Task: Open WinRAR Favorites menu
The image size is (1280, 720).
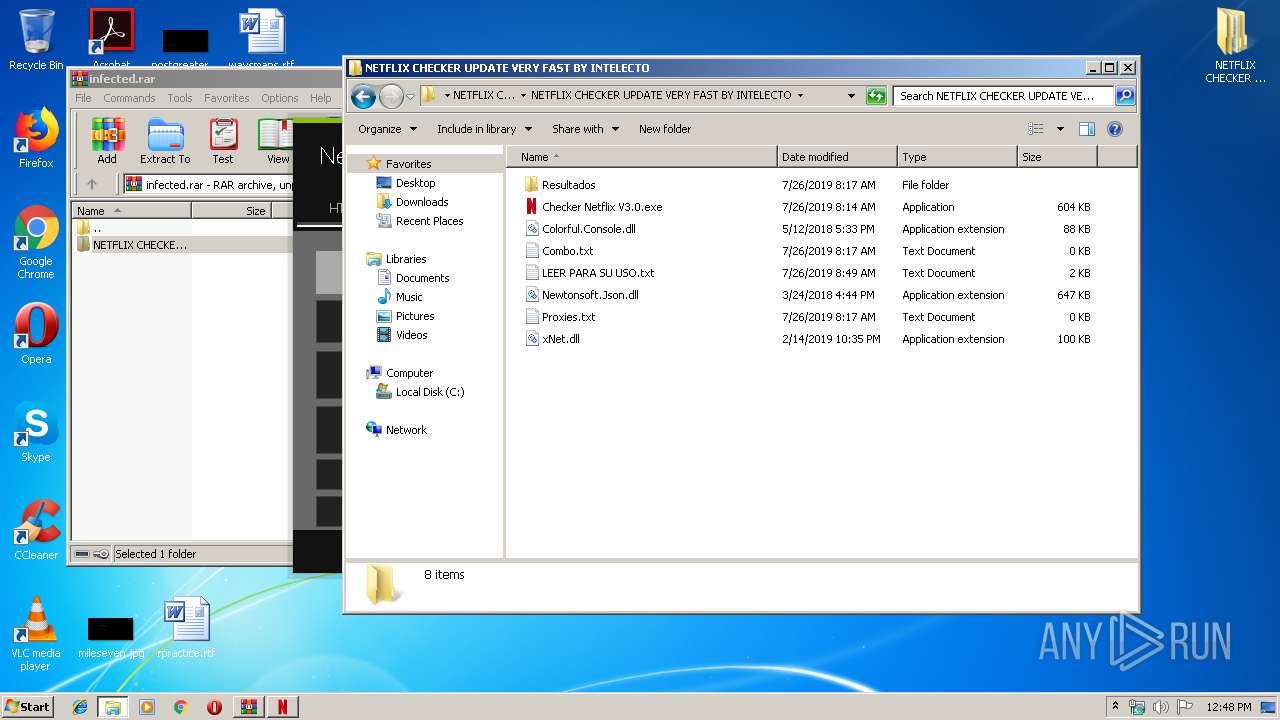Action: coord(227,98)
